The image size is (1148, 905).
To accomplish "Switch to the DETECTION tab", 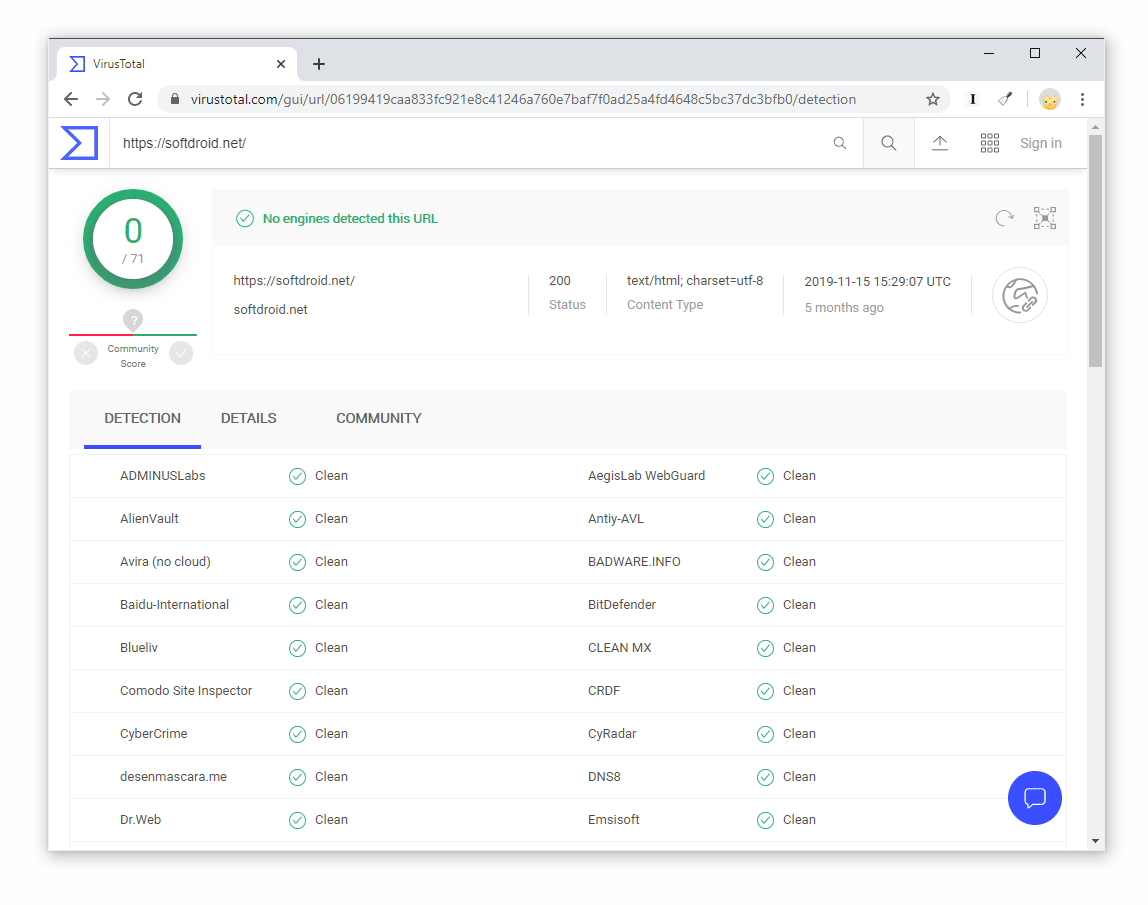I will [x=143, y=419].
